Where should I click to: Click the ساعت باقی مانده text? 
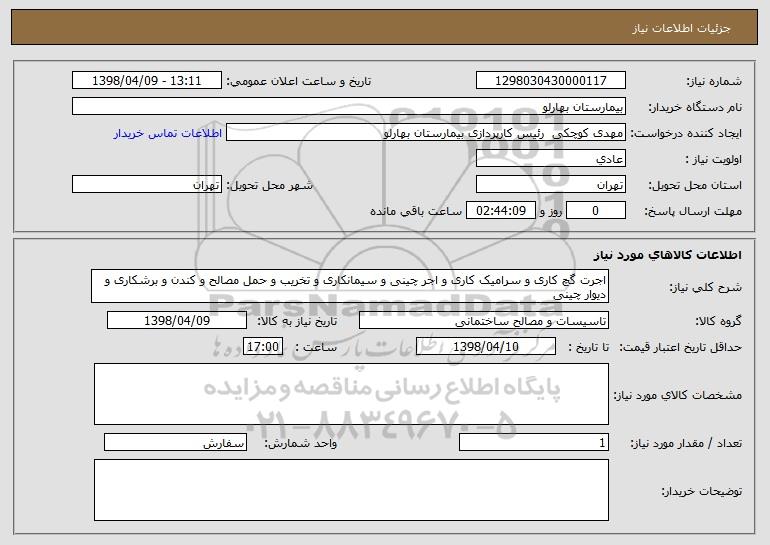(x=415, y=211)
